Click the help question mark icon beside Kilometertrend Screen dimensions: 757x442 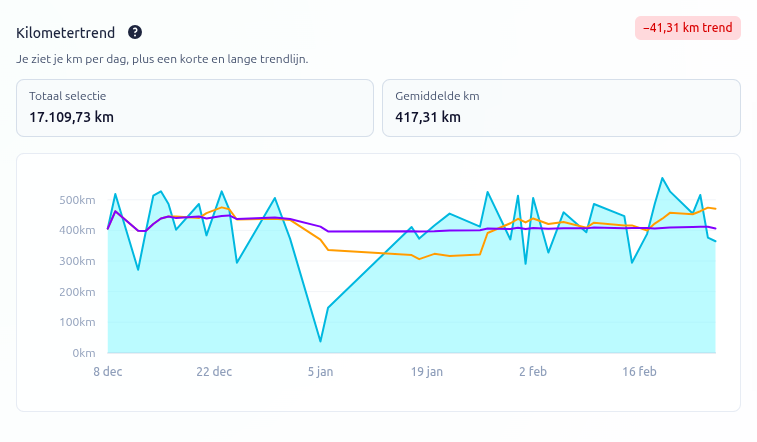(135, 32)
